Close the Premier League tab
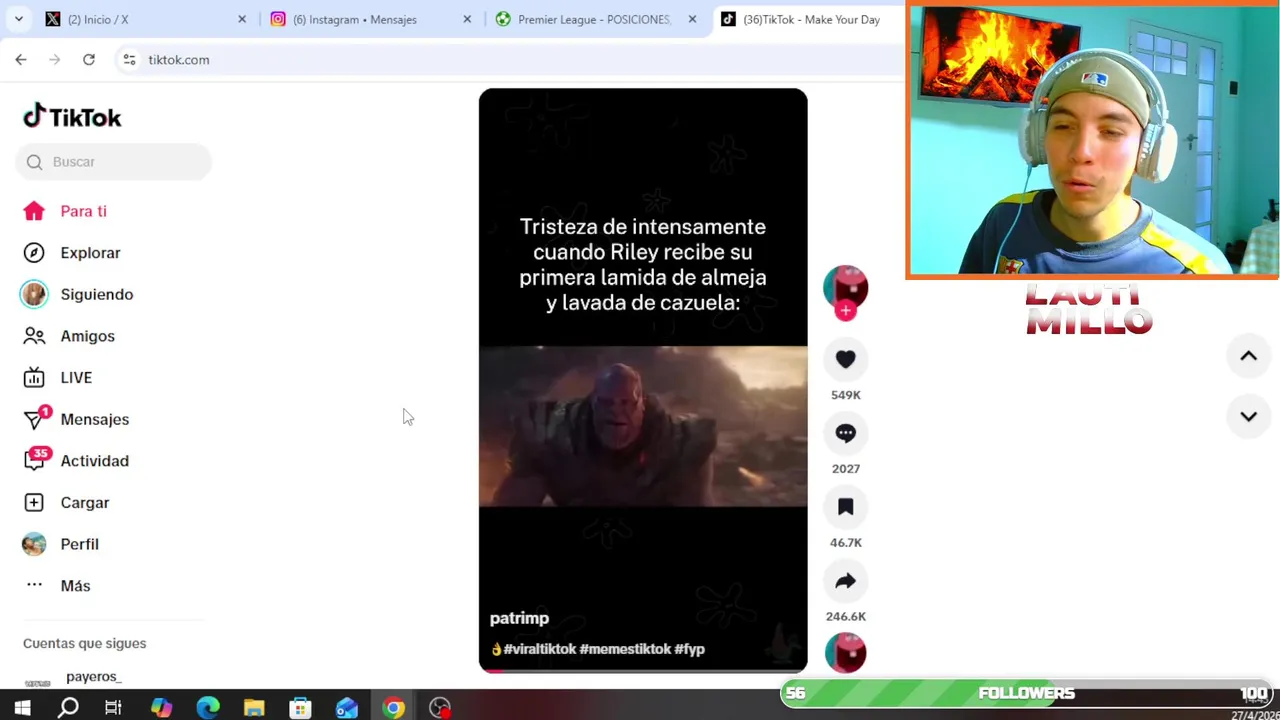 coord(692,19)
